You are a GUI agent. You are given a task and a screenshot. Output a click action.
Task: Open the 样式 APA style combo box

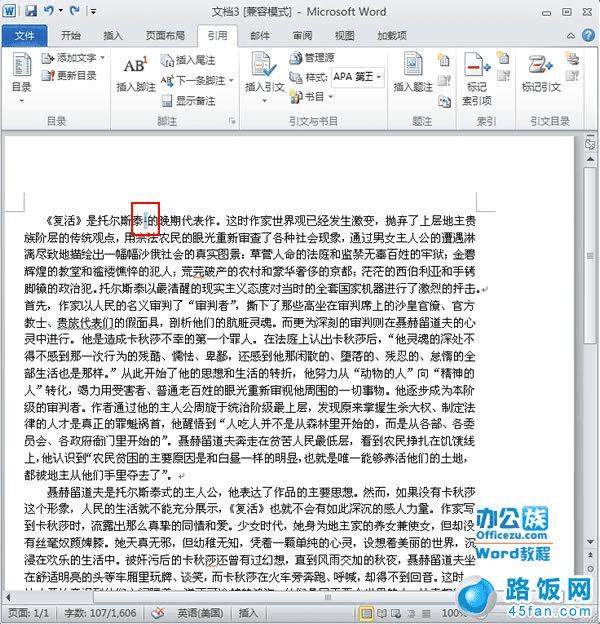(x=358, y=77)
